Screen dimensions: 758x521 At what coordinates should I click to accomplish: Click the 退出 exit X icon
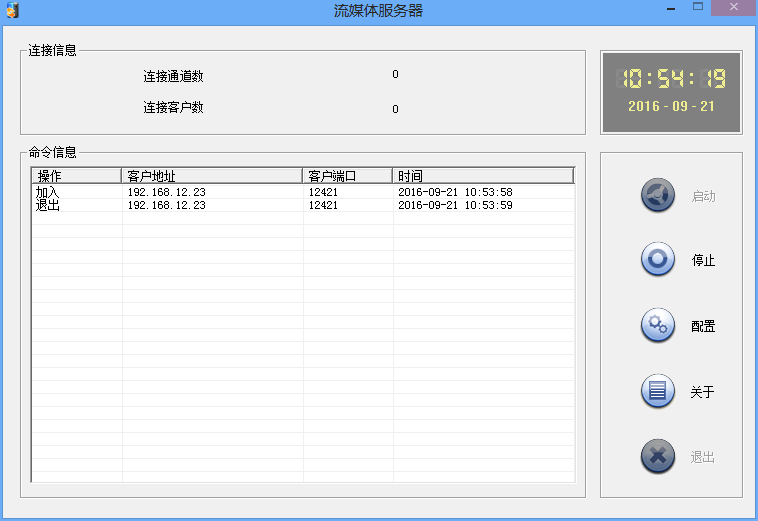pos(657,456)
